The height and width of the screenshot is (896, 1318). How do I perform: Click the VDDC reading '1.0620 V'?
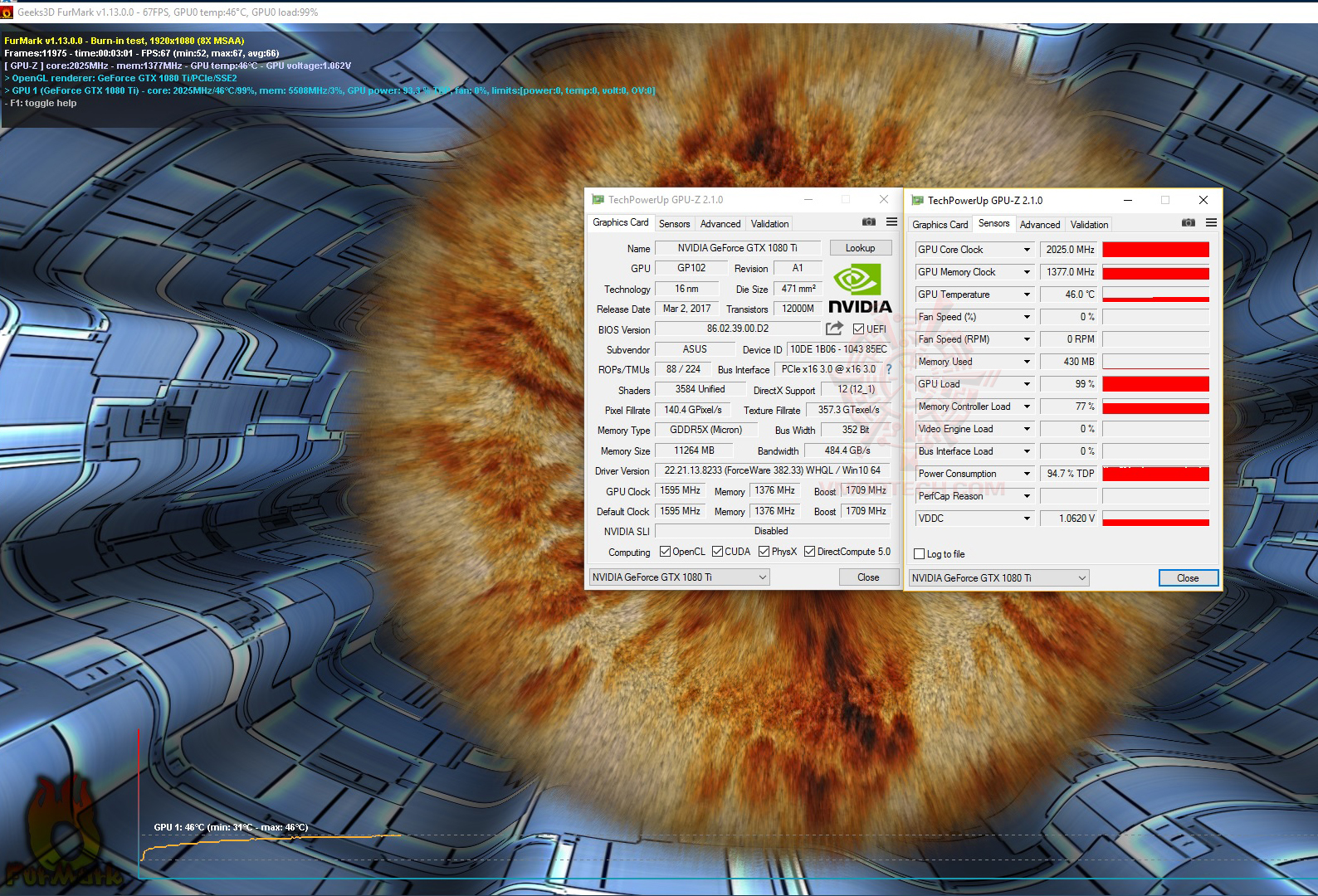pos(1069,519)
